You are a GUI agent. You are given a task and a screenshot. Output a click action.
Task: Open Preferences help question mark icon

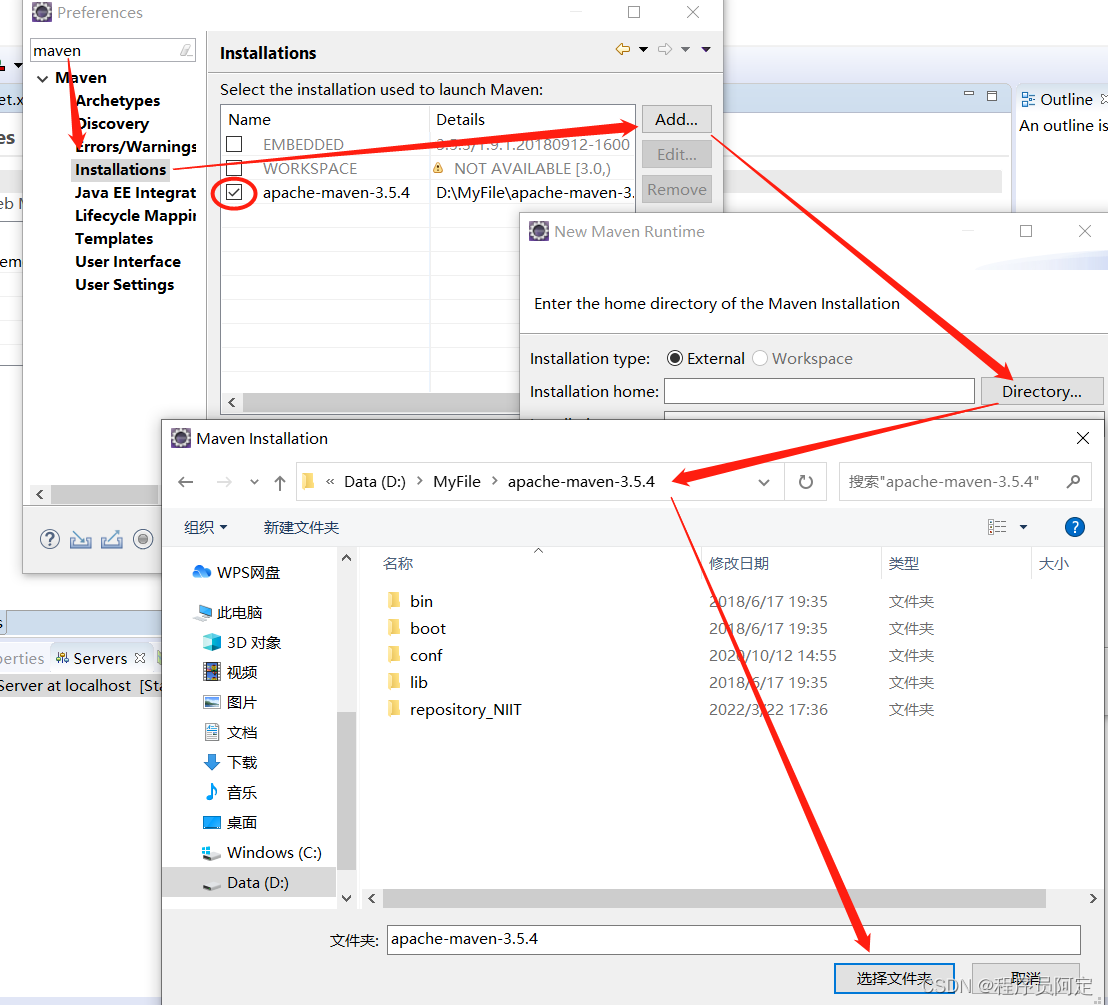pyautogui.click(x=49, y=539)
